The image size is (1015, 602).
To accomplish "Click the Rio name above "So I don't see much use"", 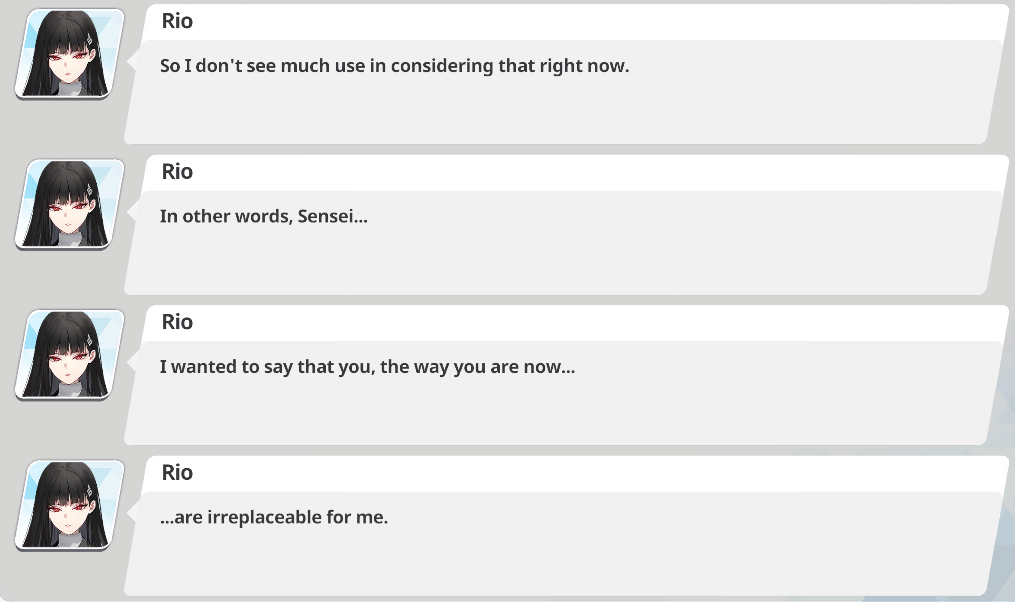I will click(177, 21).
